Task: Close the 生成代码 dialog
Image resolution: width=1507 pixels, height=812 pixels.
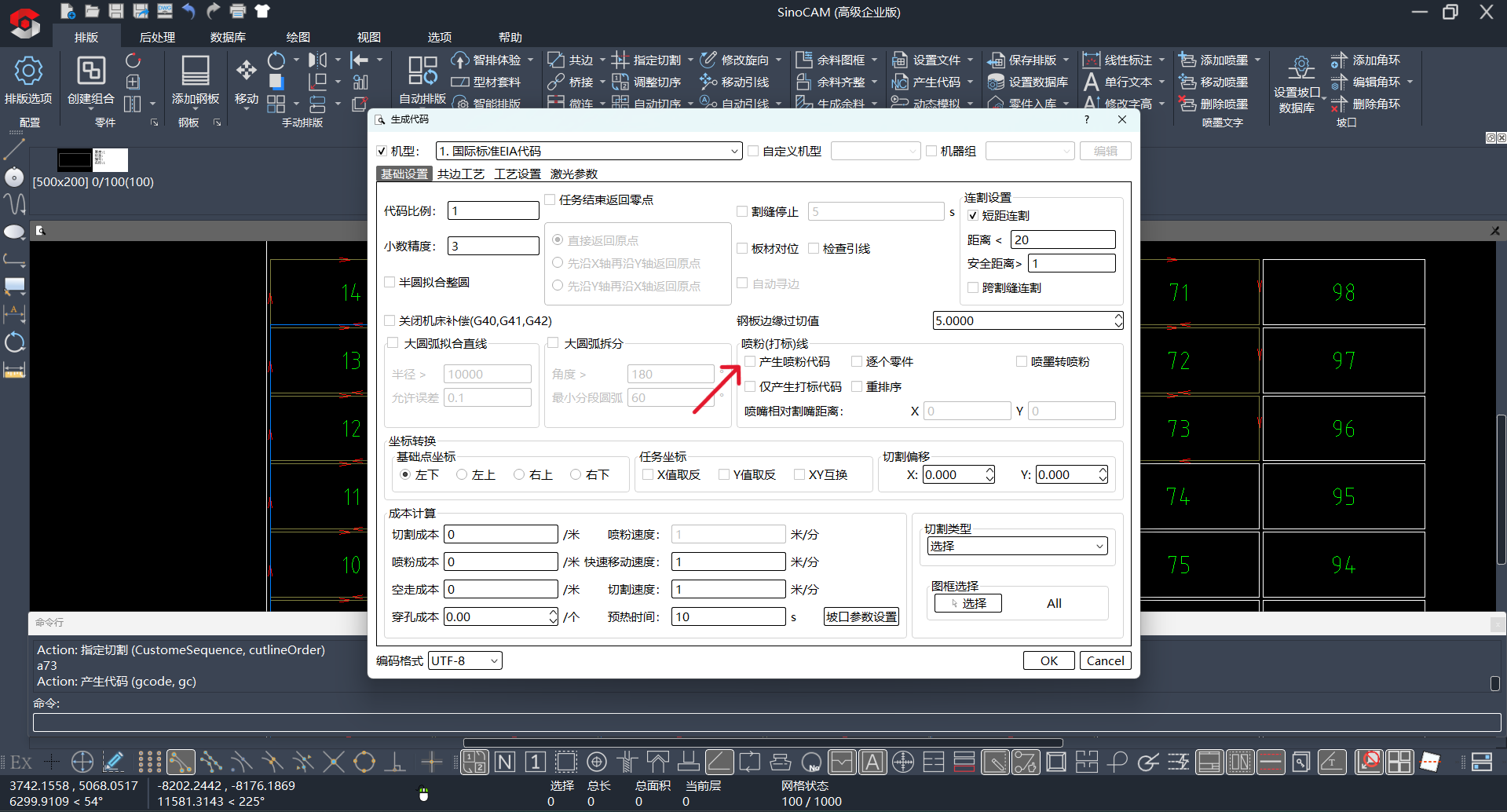Action: click(1122, 119)
